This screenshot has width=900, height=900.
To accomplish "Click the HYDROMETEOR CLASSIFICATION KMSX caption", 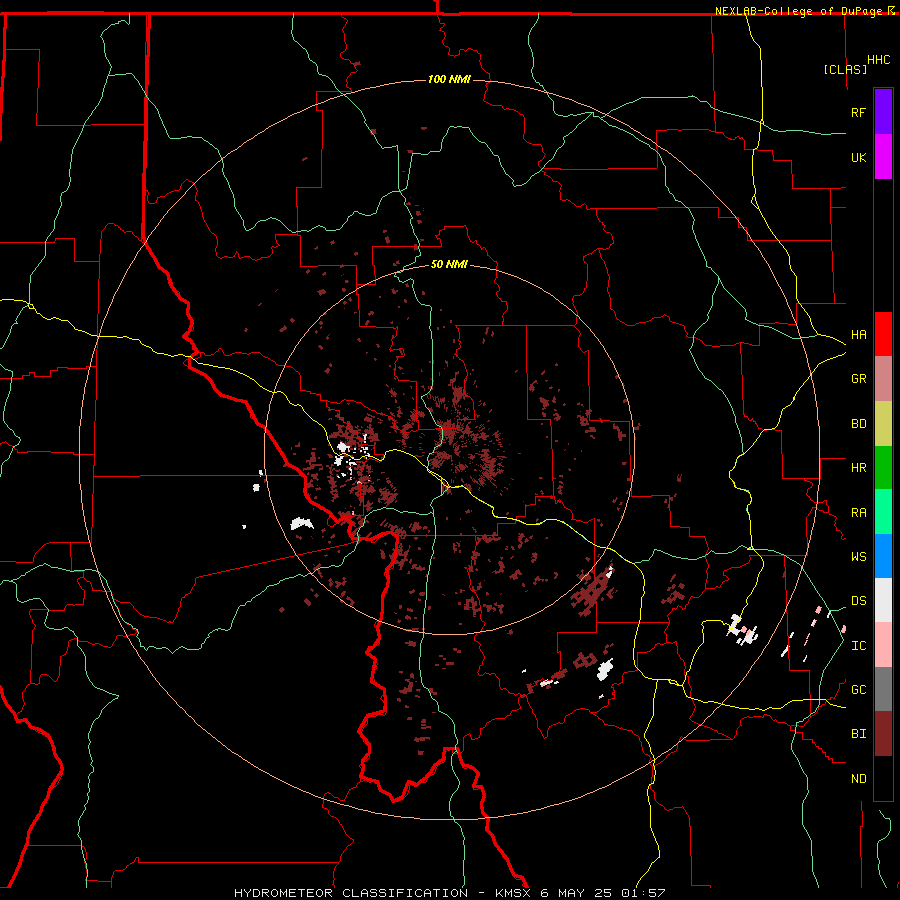I will [x=449, y=893].
